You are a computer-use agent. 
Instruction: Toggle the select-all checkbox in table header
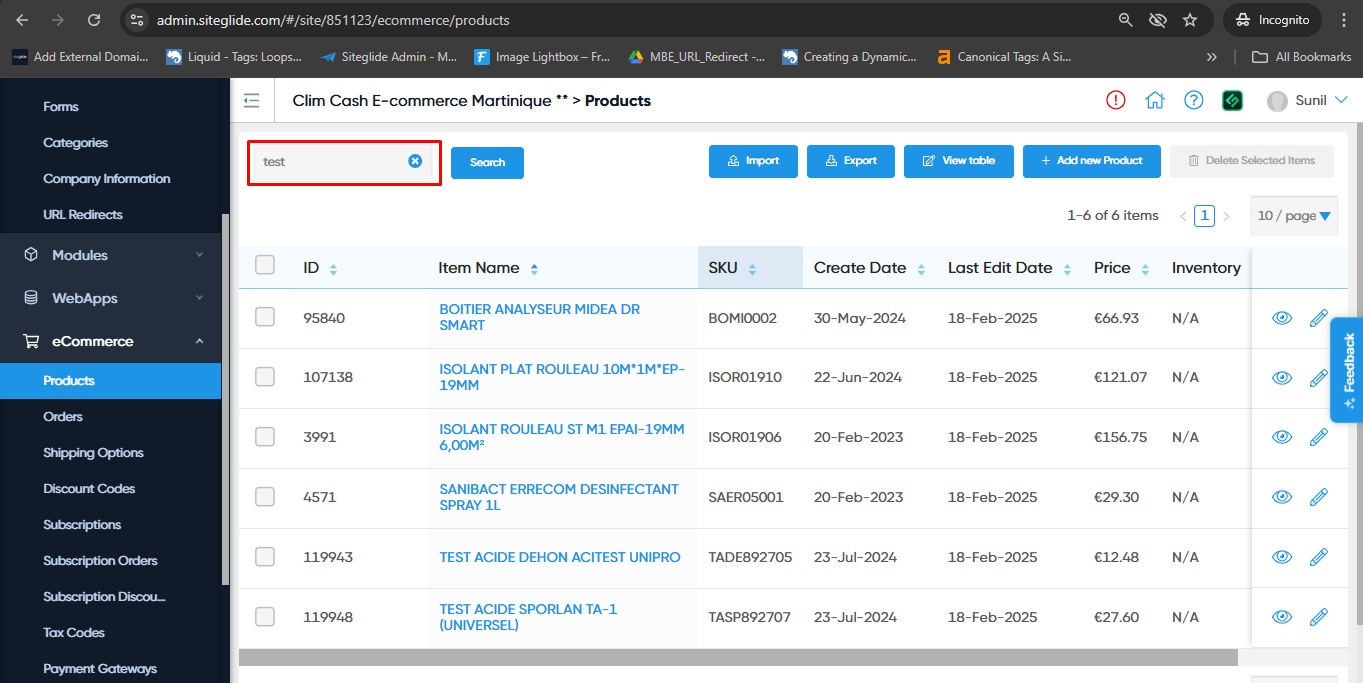pyautogui.click(x=265, y=265)
